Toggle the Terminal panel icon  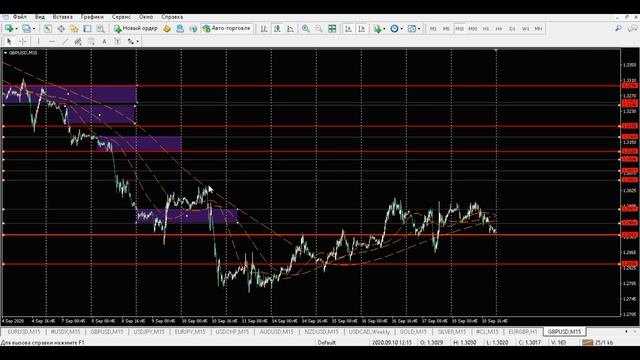tap(87, 29)
